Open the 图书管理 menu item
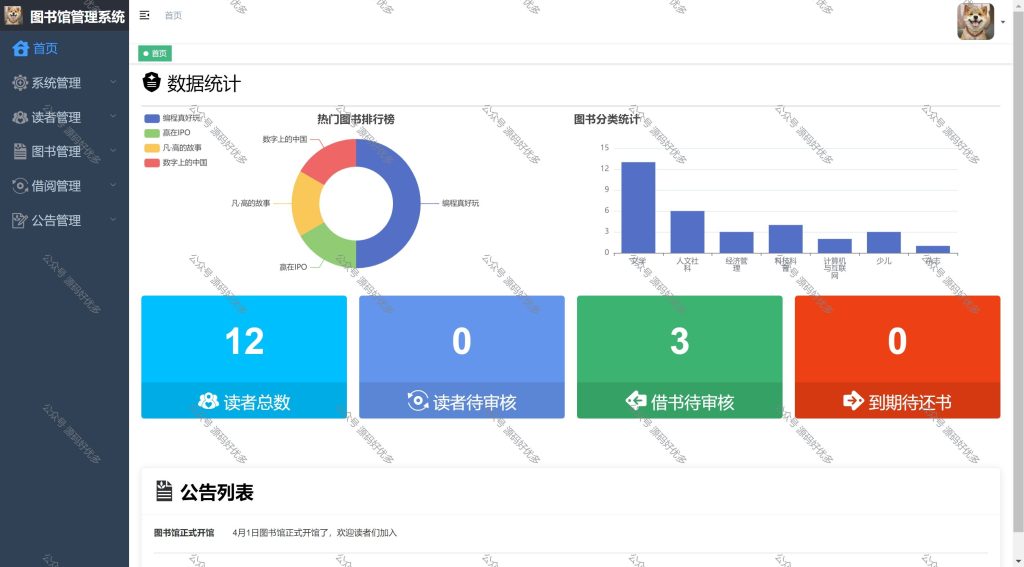This screenshot has height=567, width=1024. click(x=64, y=152)
